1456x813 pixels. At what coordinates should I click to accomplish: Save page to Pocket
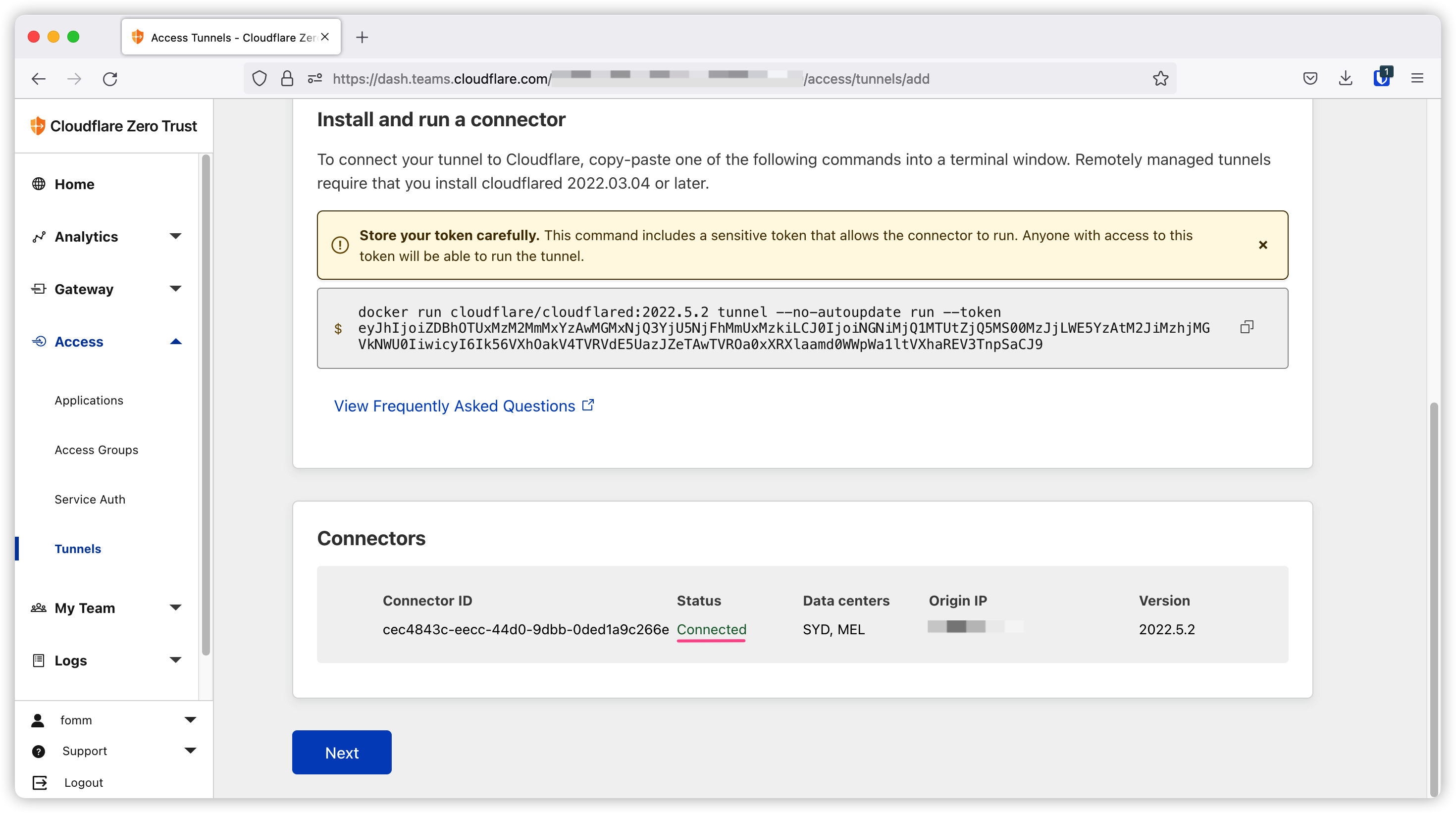pos(1309,79)
